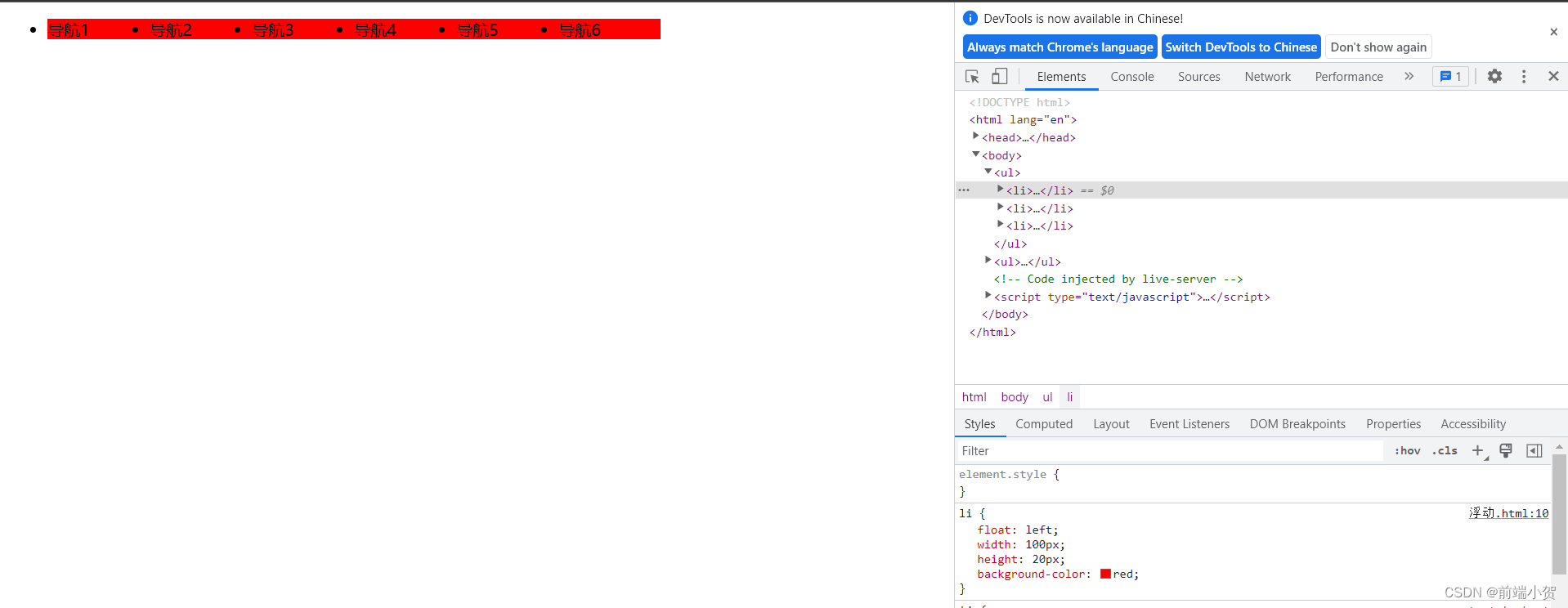Select body in the breadcrumb bar

[x=1015, y=396]
